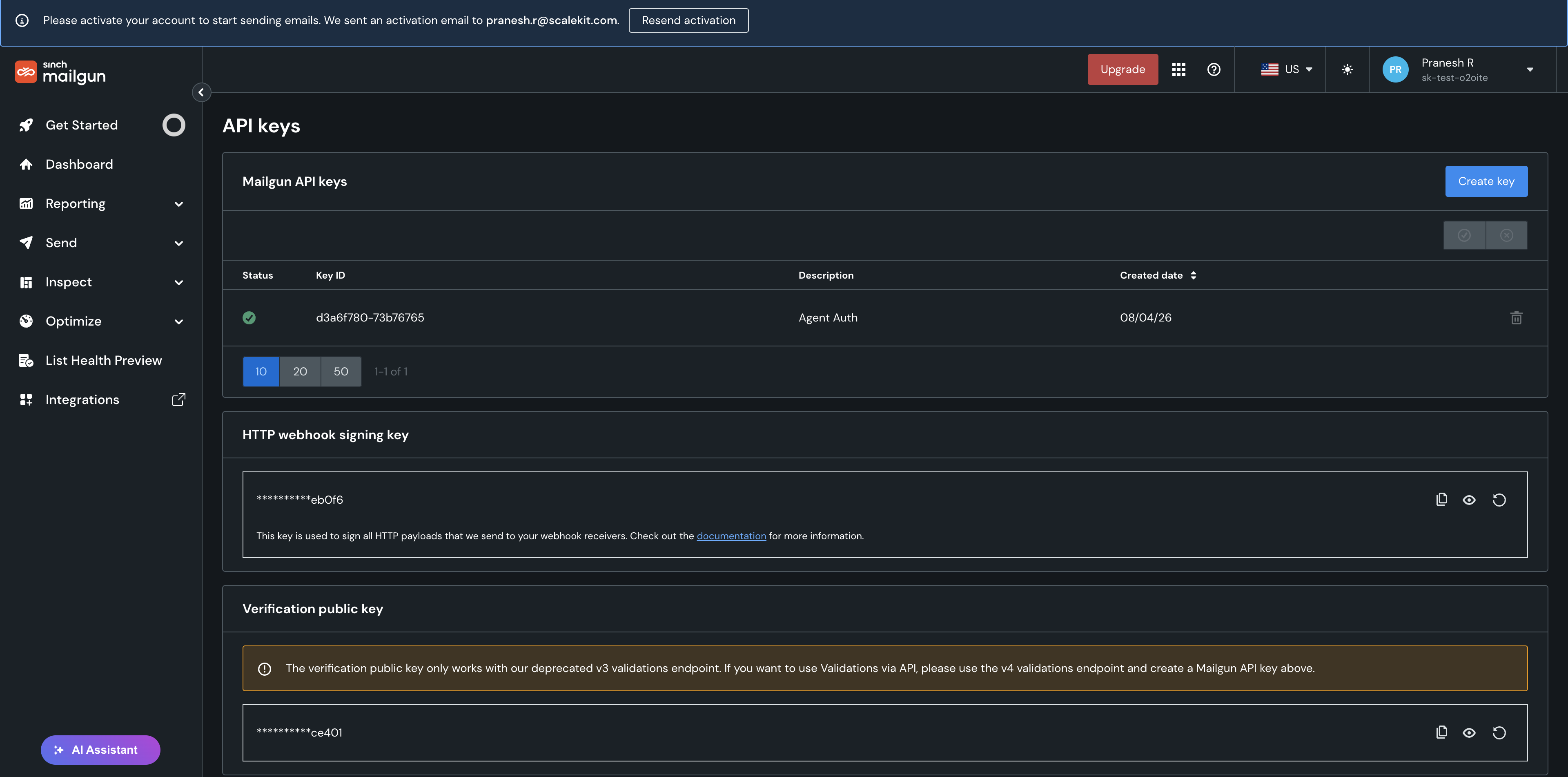Click the warning icon in verification notice
Viewport: 1568px width, 777px height.
pos(264,669)
